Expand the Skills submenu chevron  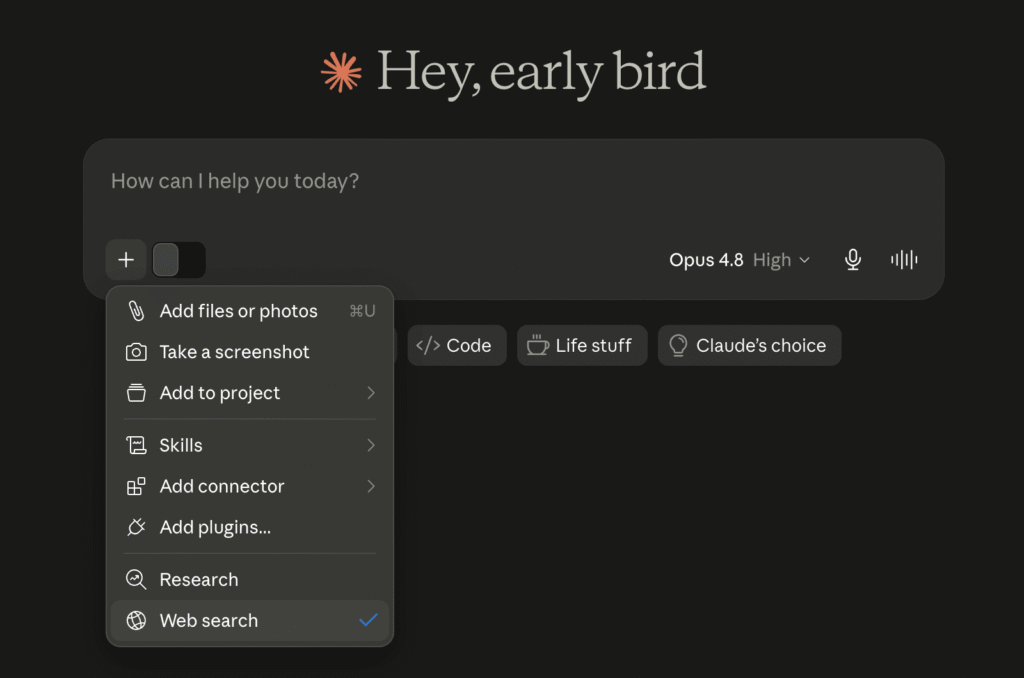click(x=370, y=445)
